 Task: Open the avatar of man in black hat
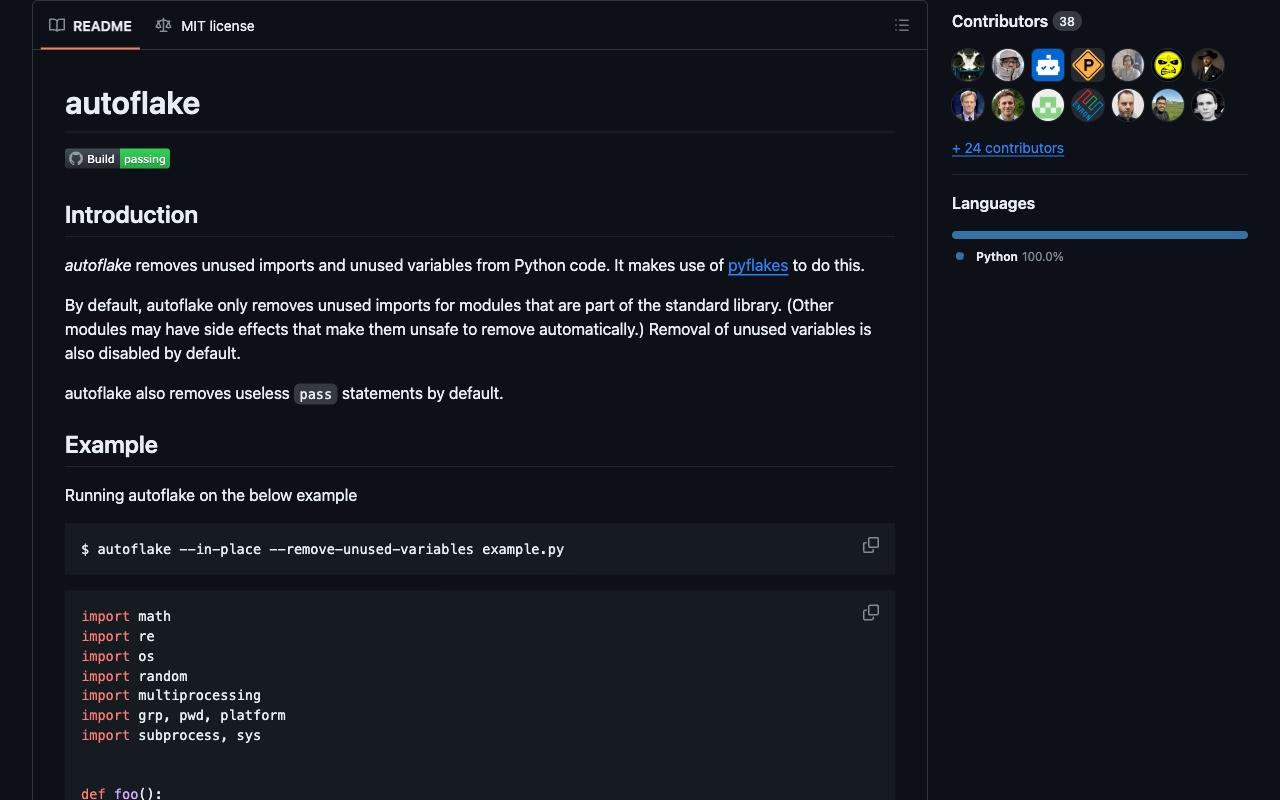(1208, 65)
